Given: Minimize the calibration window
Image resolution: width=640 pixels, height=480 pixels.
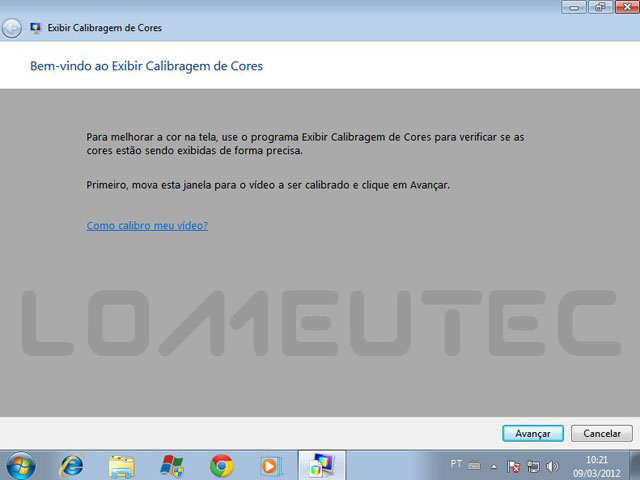Looking at the screenshot, I should pyautogui.click(x=574, y=7).
